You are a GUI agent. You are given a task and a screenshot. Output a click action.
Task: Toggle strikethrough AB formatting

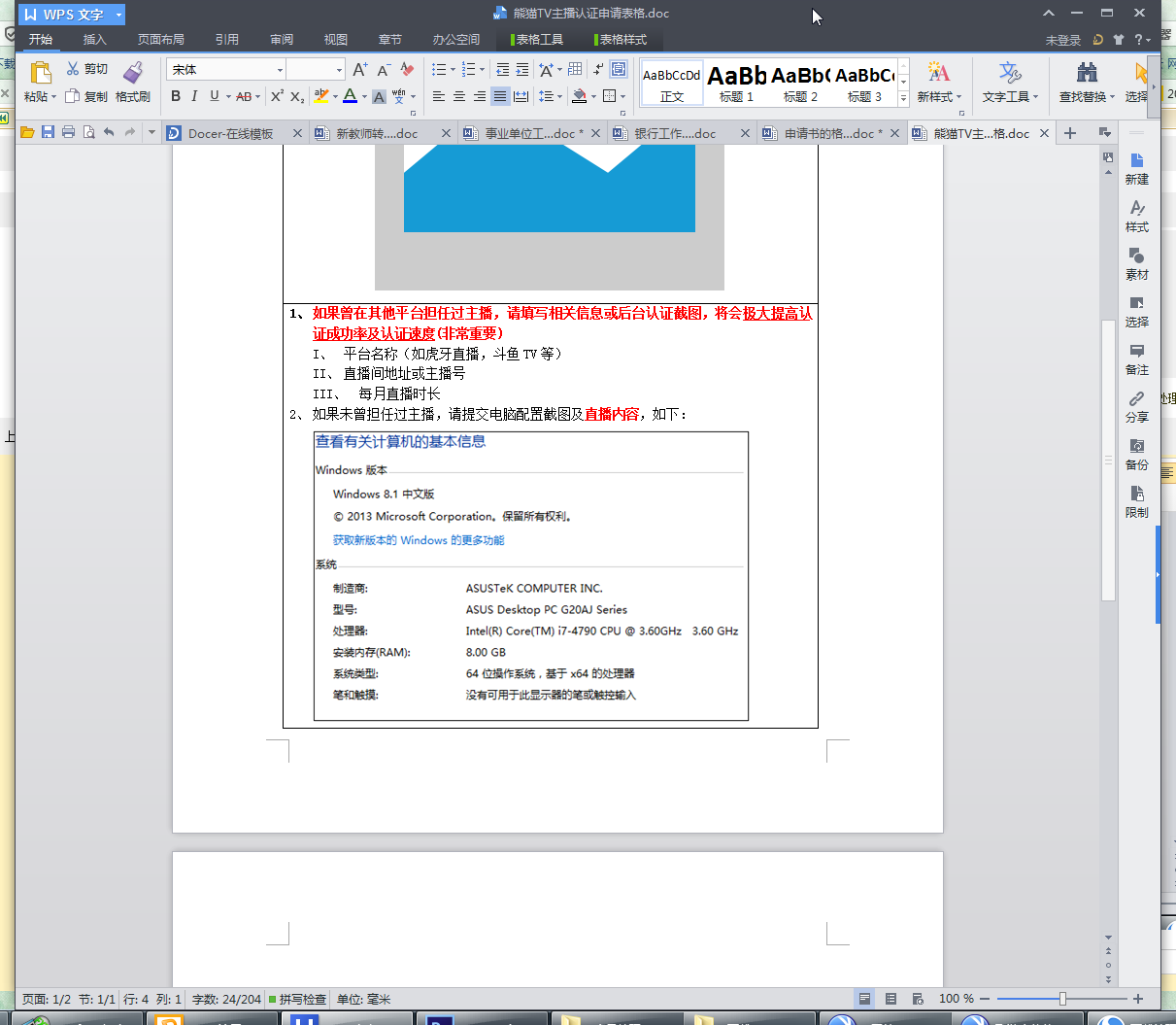pos(244,96)
